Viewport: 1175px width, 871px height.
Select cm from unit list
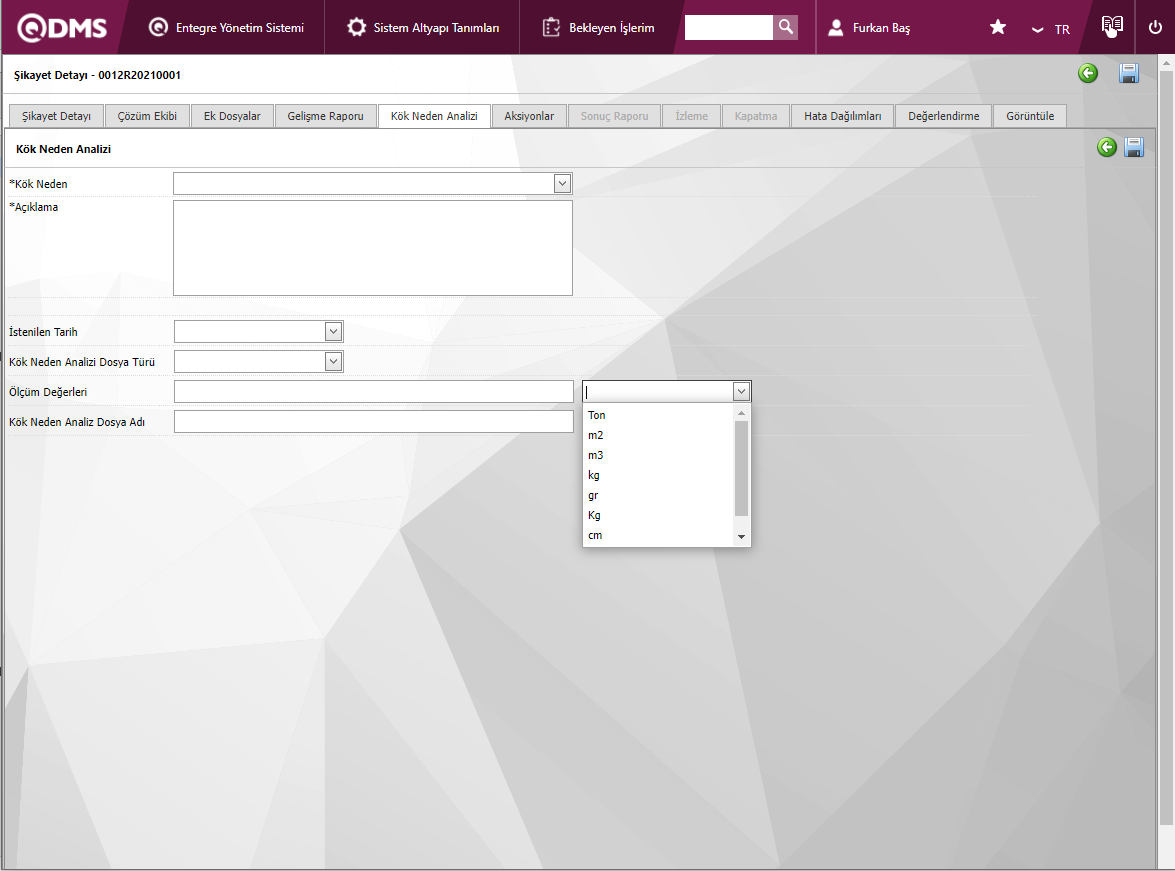[x=659, y=535]
